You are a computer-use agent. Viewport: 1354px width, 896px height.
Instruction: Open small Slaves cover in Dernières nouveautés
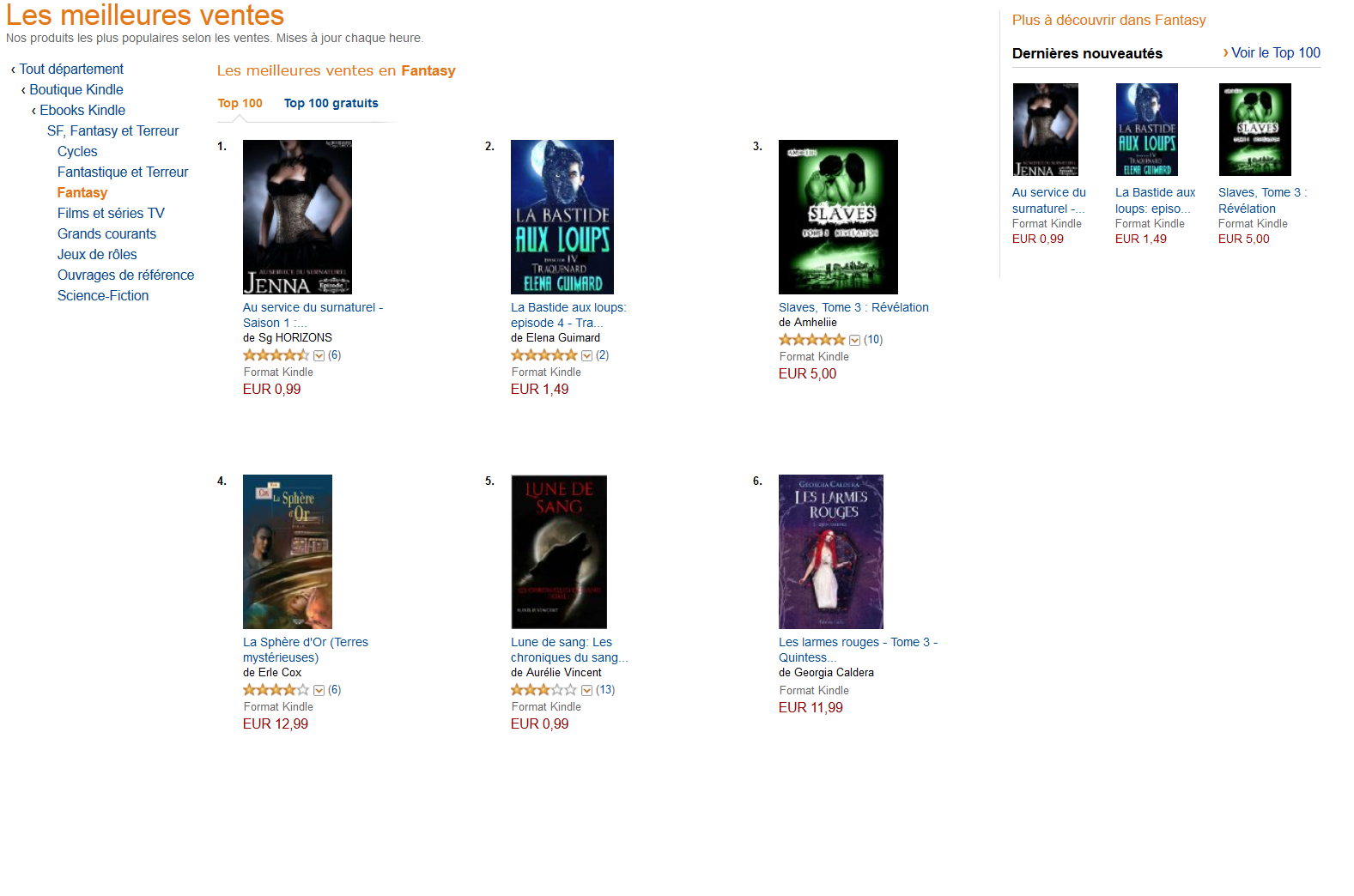(1254, 130)
